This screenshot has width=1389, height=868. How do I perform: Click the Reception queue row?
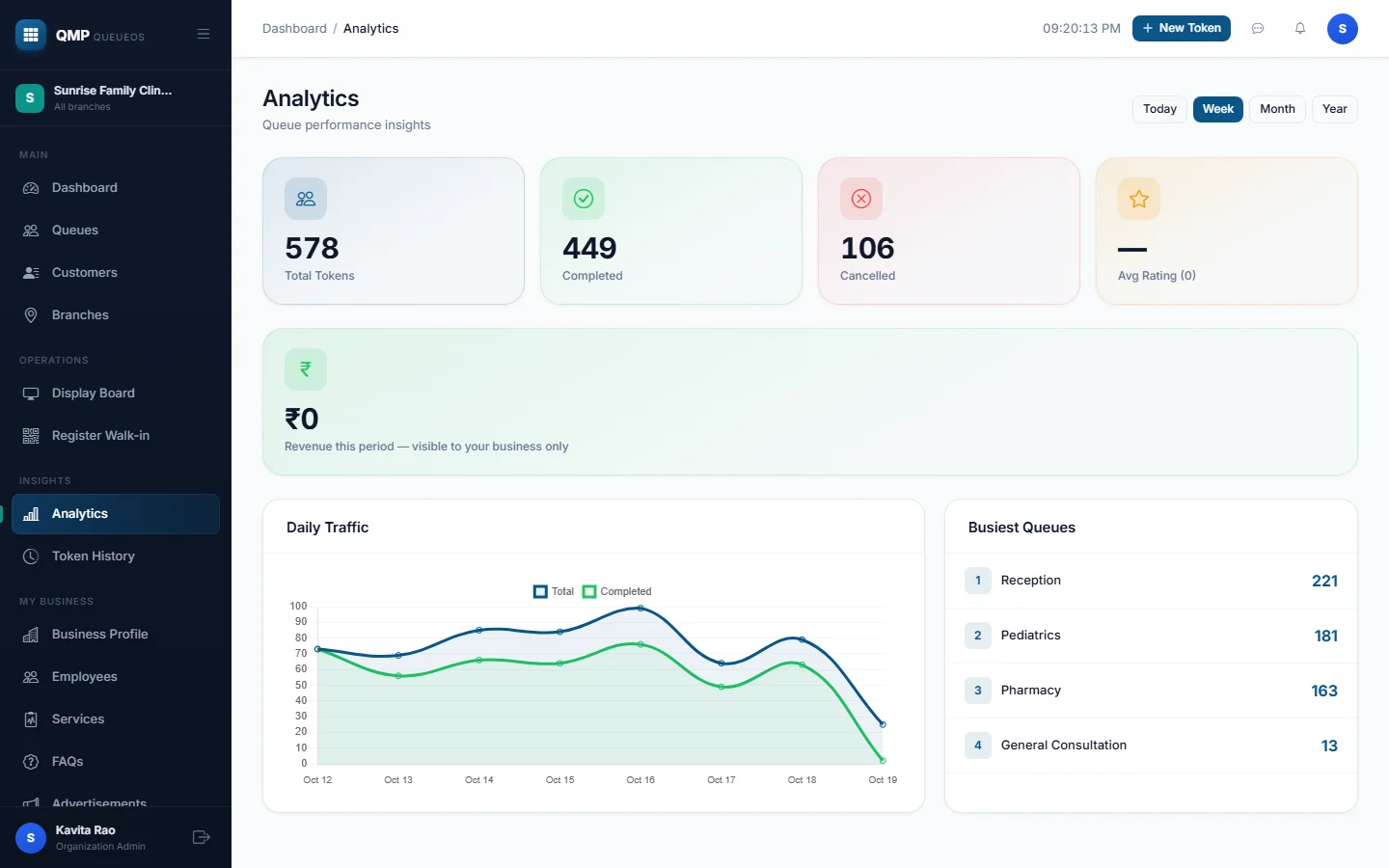pyautogui.click(x=1151, y=581)
